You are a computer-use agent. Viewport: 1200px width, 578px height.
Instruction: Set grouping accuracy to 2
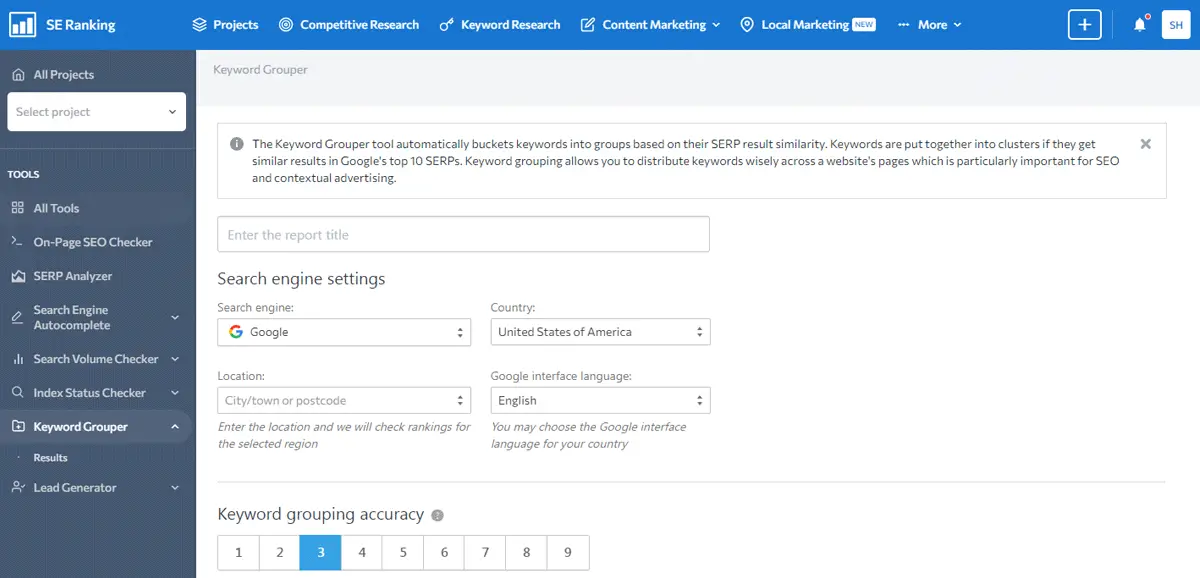280,552
